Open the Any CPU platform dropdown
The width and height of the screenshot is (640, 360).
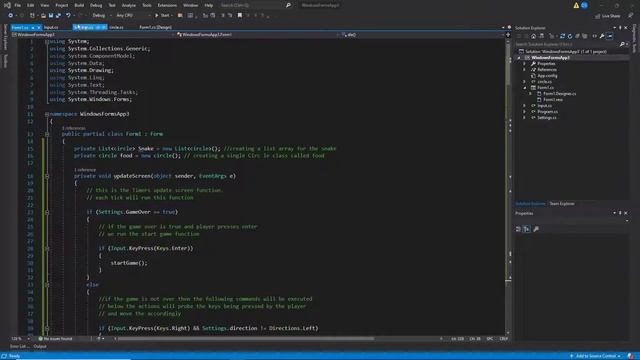pyautogui.click(x=133, y=16)
